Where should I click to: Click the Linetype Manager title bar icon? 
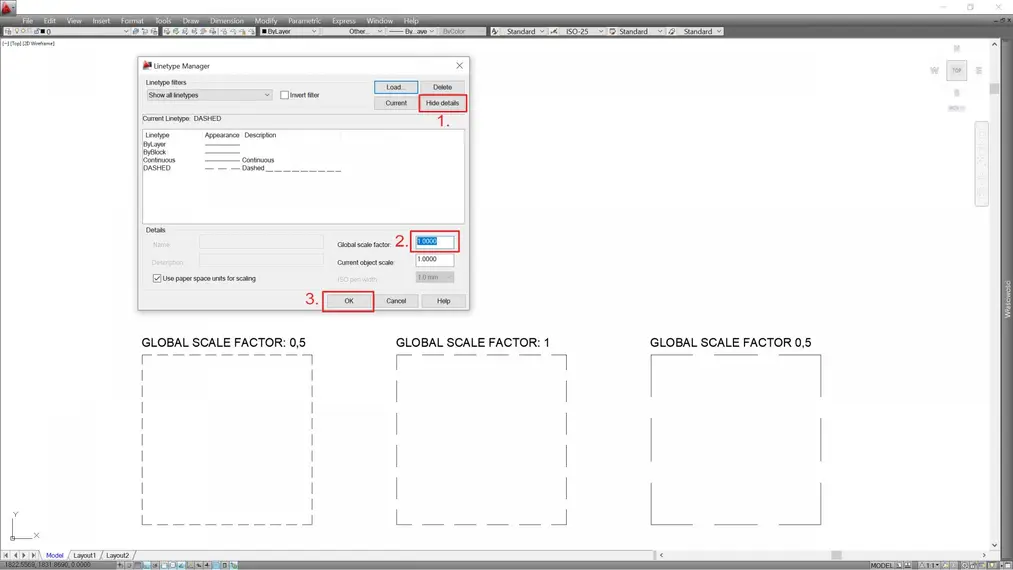pos(147,65)
